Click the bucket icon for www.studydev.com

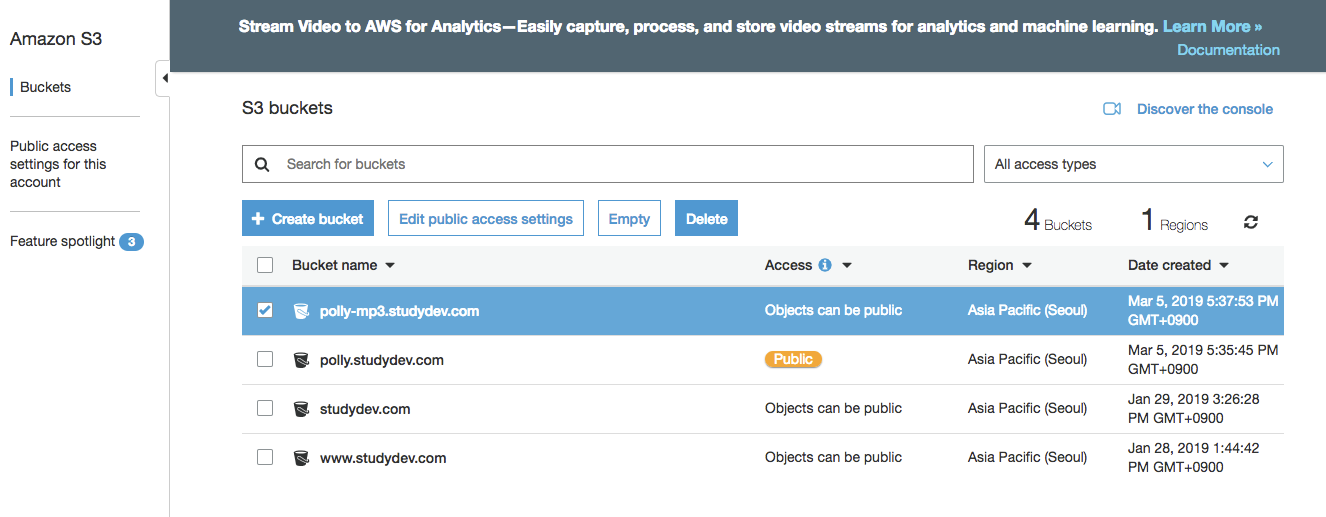(301, 458)
